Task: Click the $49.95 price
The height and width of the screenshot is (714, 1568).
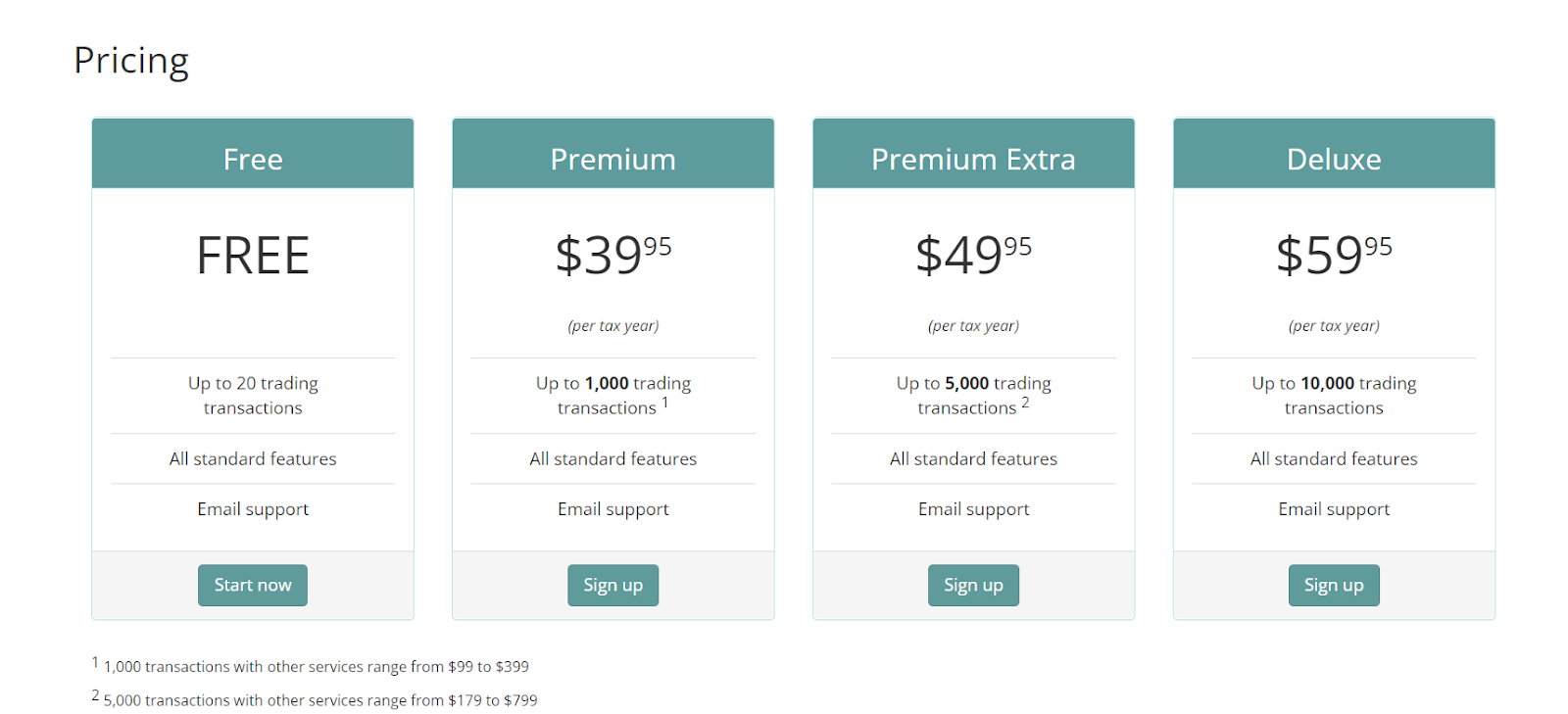Action: point(973,256)
